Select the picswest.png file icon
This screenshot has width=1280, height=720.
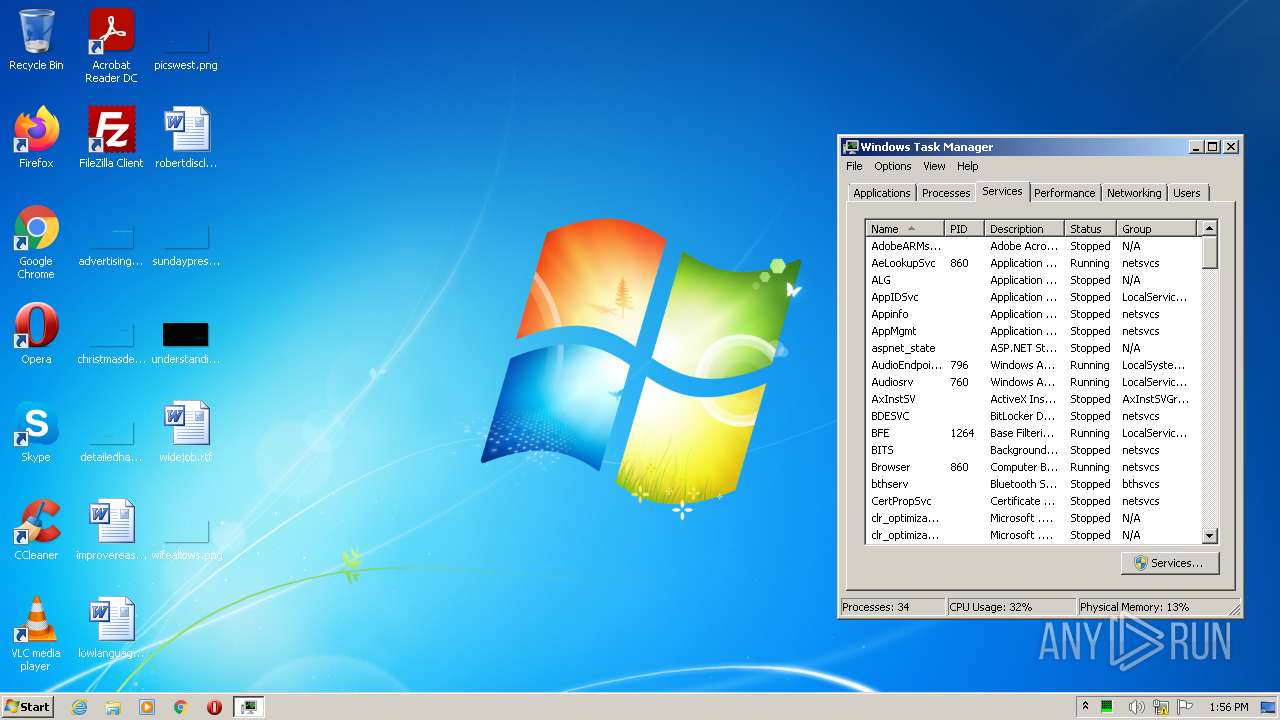[186, 40]
